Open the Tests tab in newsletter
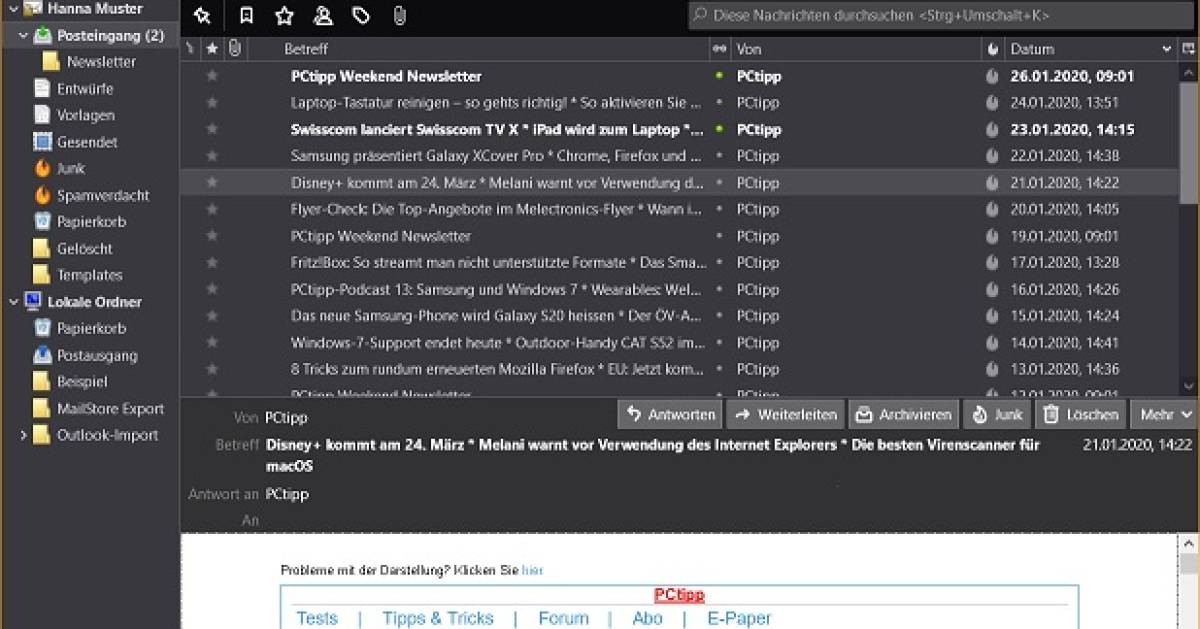This screenshot has height=629, width=1200. tap(317, 618)
